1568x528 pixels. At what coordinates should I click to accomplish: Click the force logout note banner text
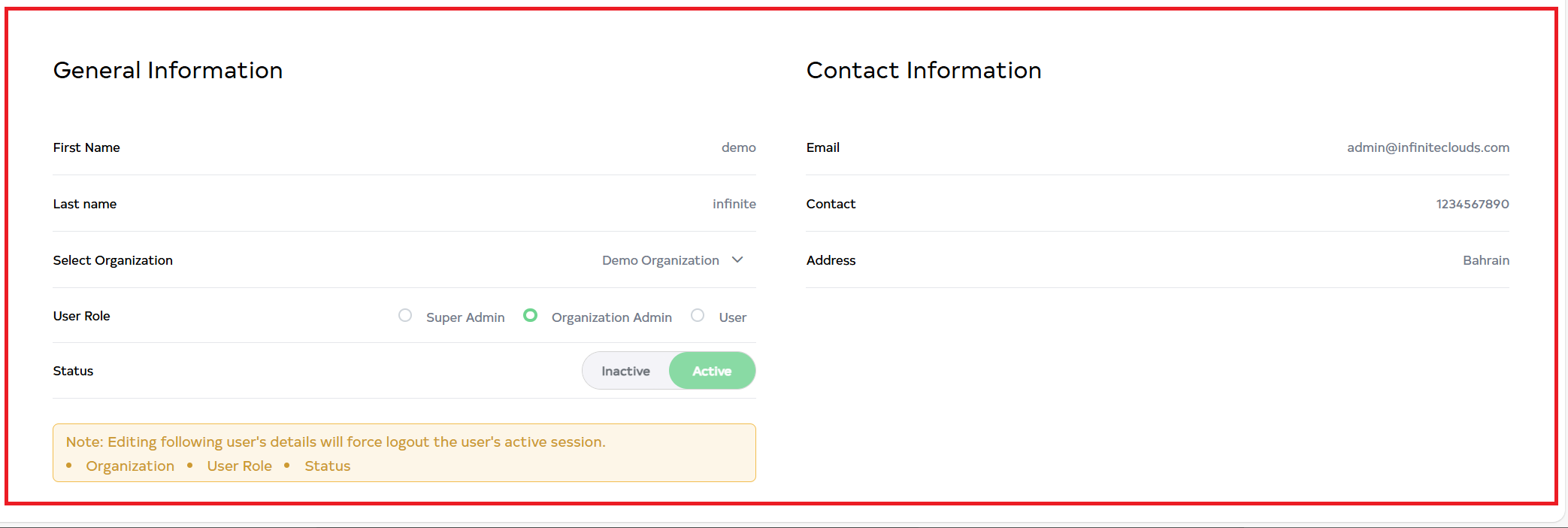click(x=335, y=442)
